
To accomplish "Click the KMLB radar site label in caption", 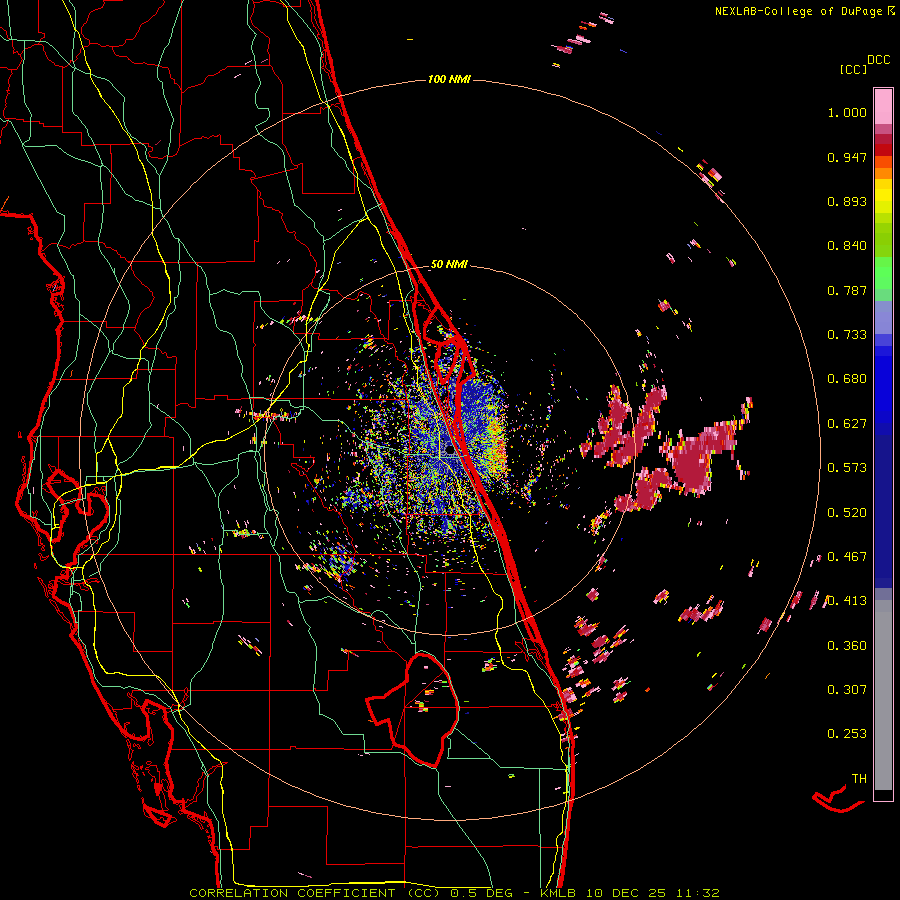I will click(557, 893).
